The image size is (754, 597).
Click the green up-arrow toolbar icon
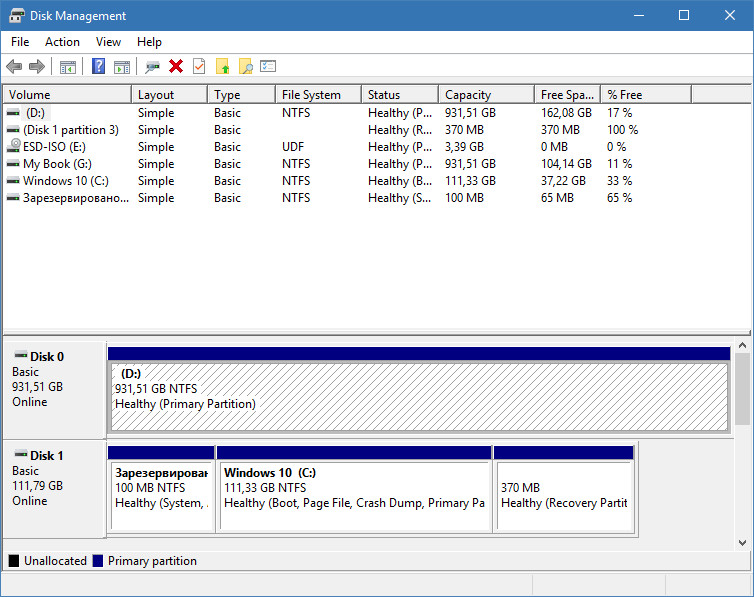pyautogui.click(x=223, y=67)
